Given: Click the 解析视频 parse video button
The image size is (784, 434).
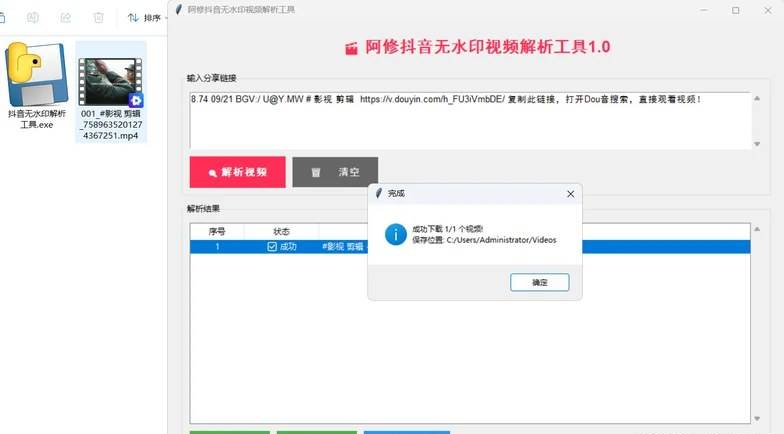Looking at the screenshot, I should (x=238, y=172).
